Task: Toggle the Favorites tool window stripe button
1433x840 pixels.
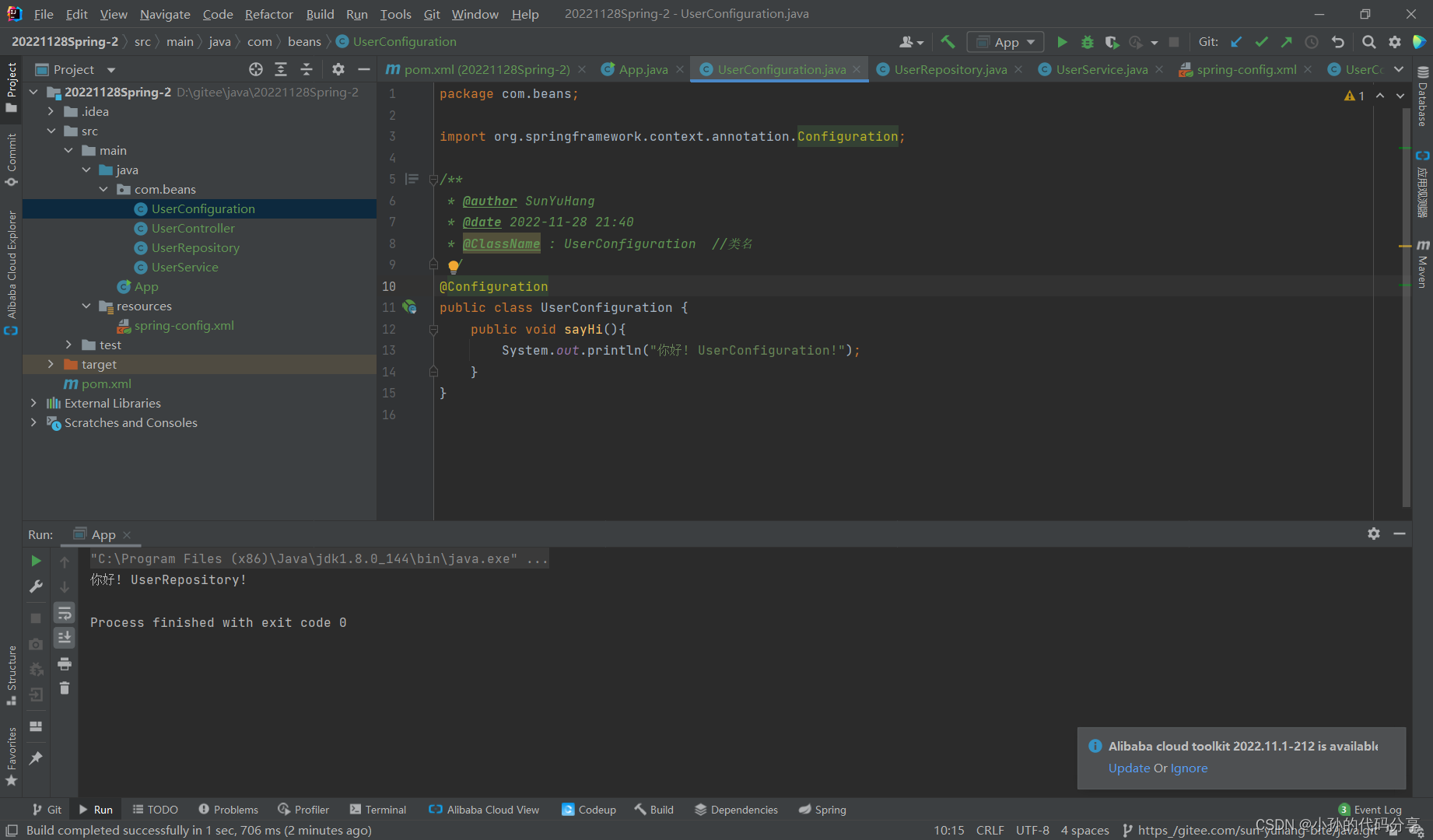Action: pos(11,757)
